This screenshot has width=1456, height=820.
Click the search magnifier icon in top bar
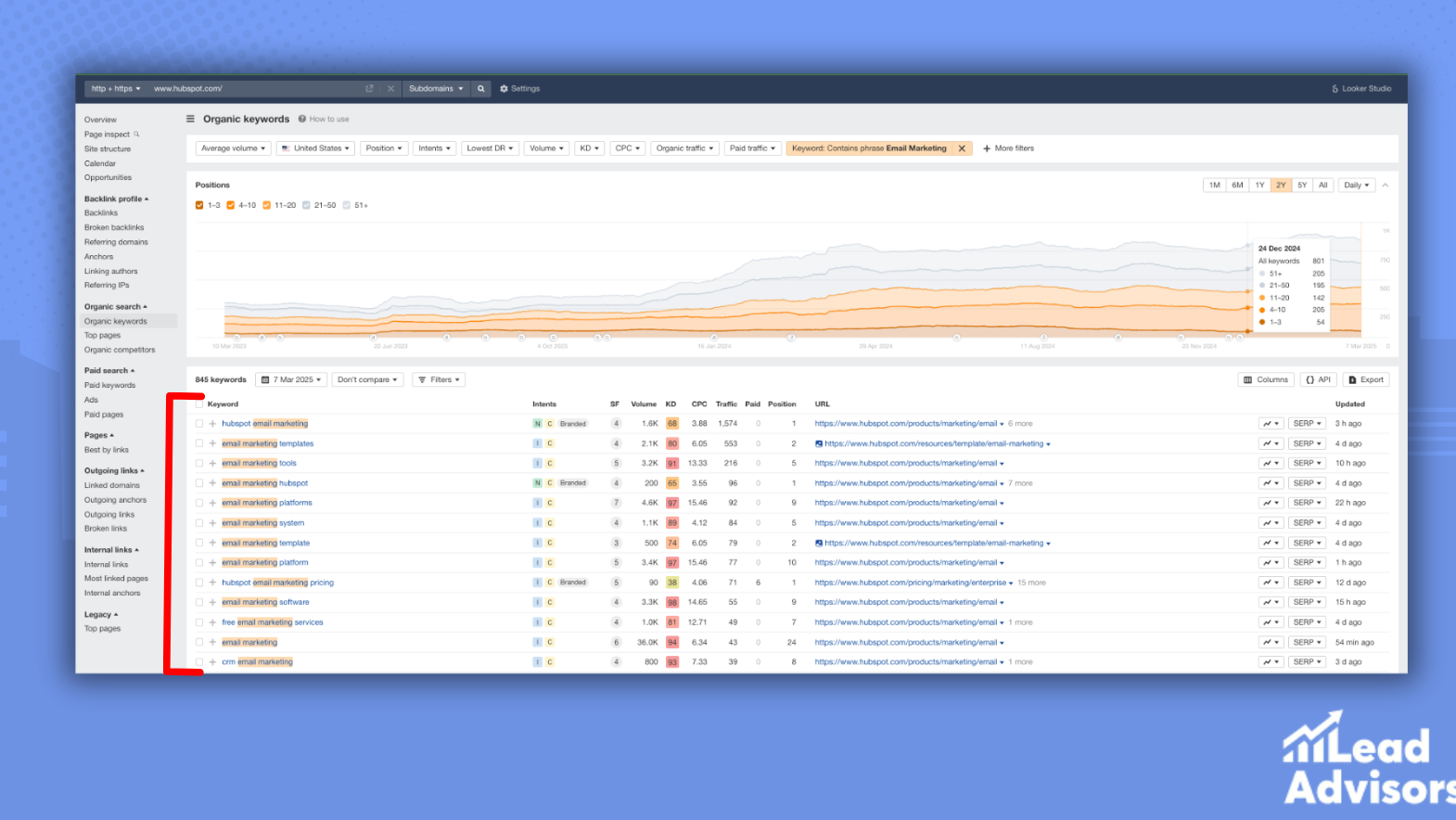point(480,89)
